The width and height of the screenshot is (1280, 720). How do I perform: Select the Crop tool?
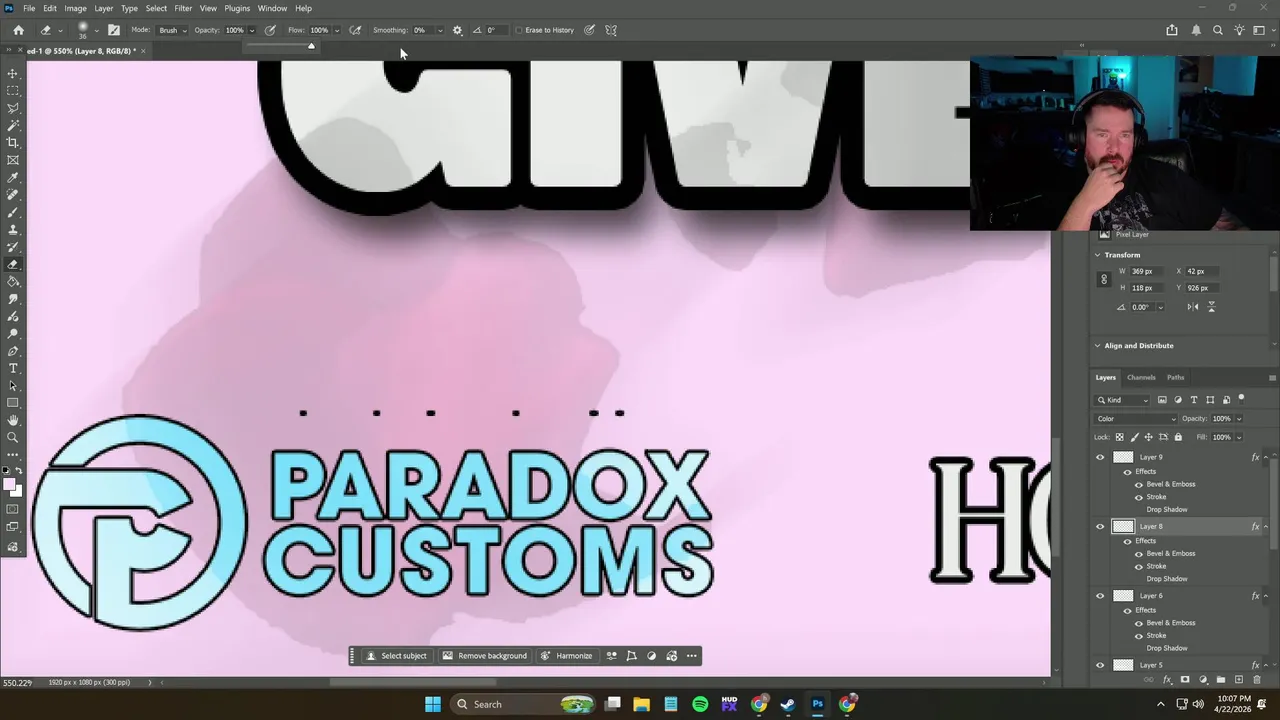[13, 143]
